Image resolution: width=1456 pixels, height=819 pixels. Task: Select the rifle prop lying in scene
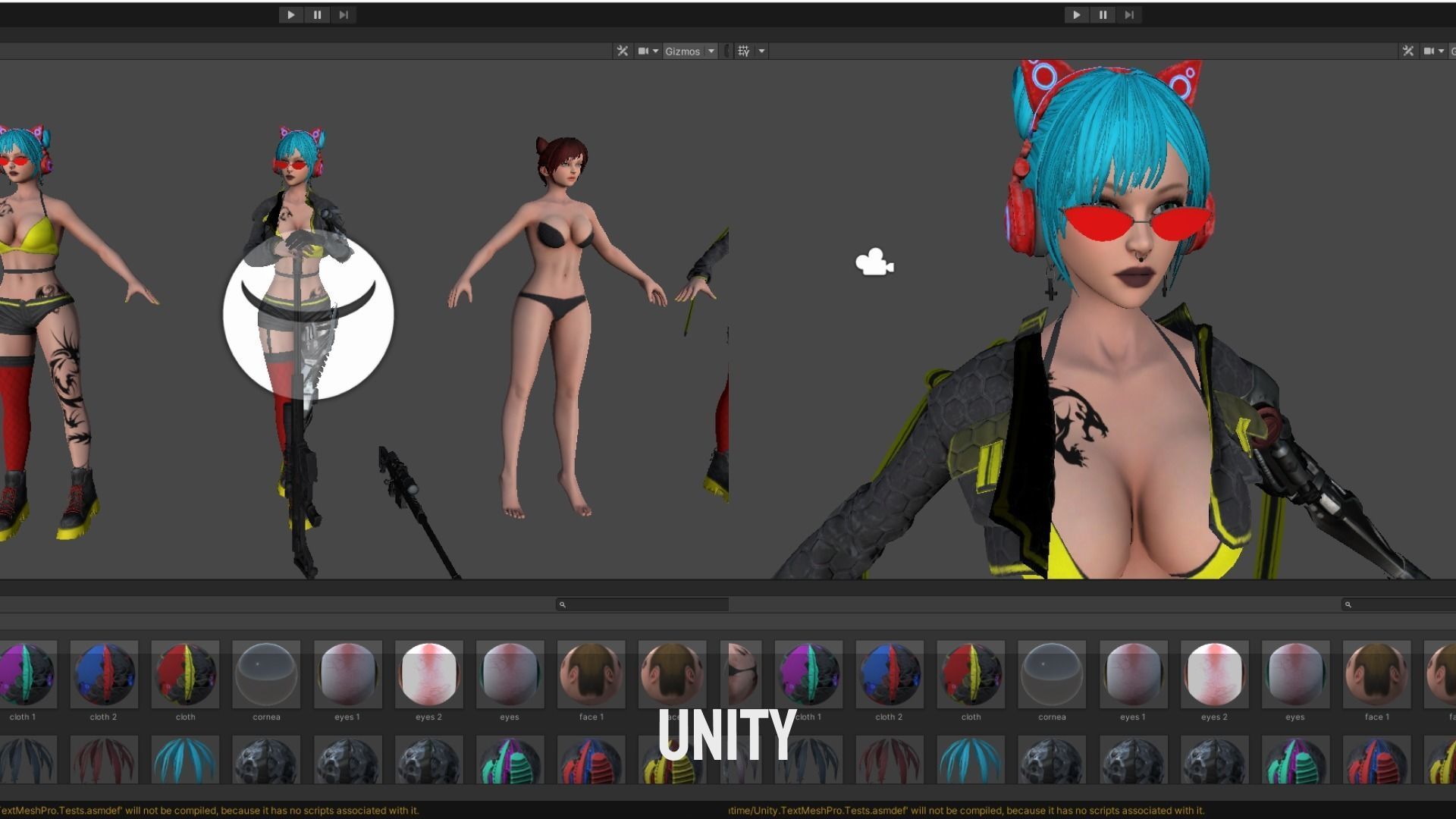point(418,513)
